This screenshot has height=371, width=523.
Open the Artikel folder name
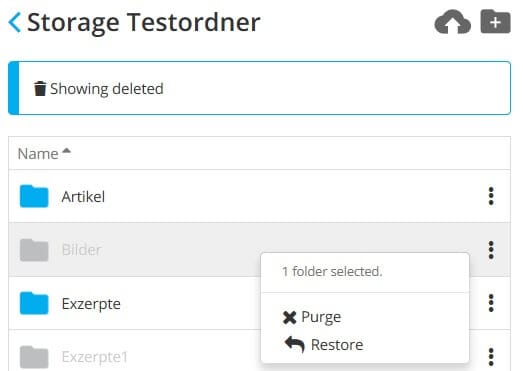[x=83, y=197]
